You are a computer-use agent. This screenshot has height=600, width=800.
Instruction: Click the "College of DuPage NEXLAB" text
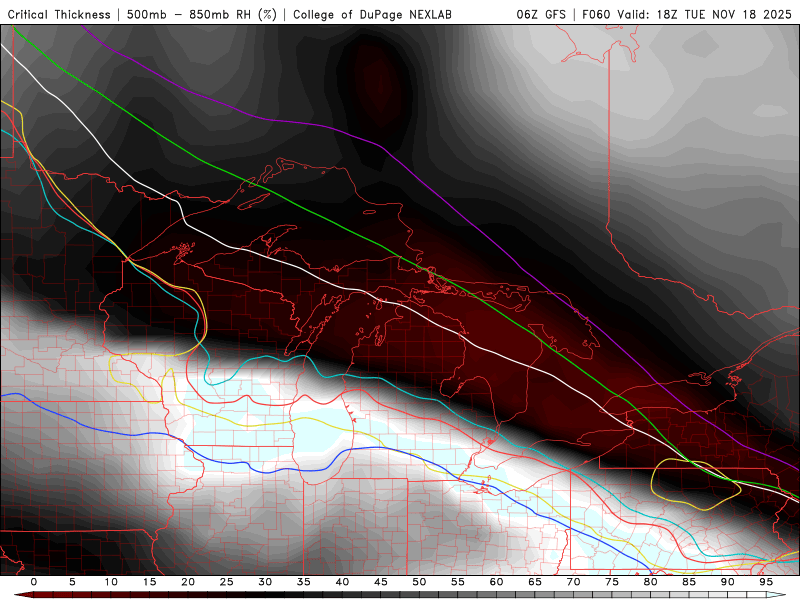tap(372, 15)
